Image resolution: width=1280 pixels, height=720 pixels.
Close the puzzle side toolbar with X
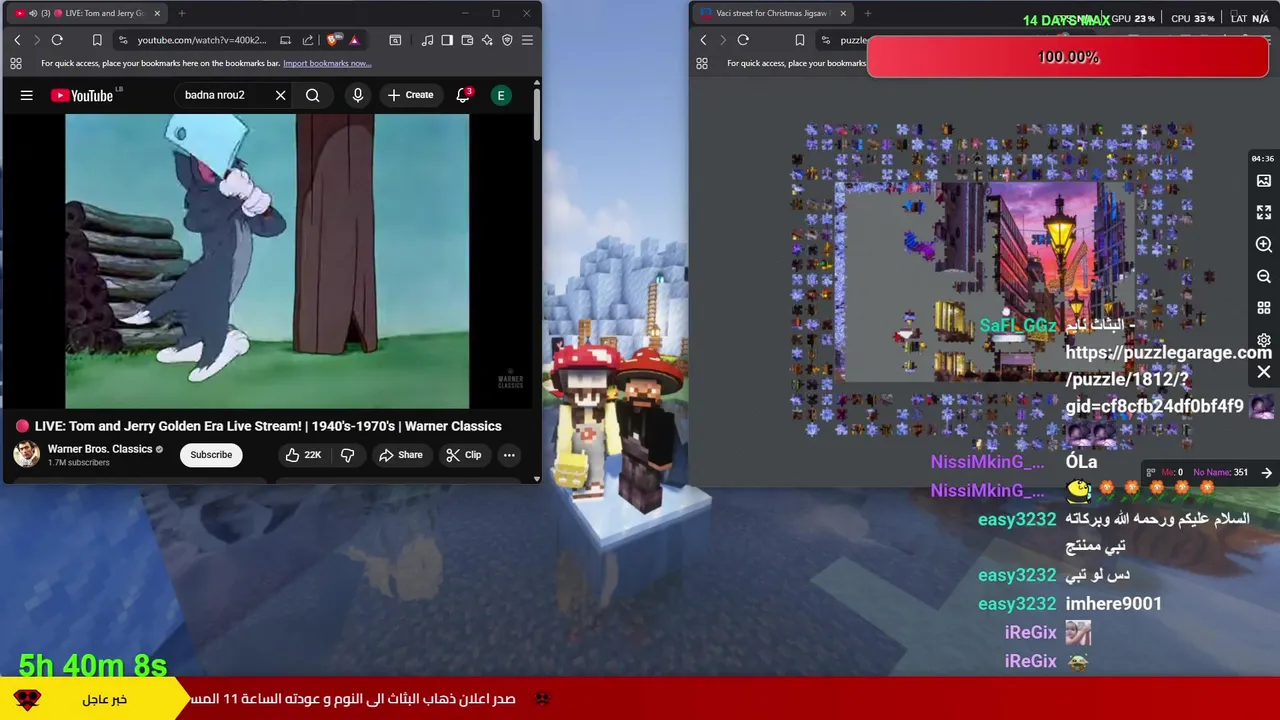coord(1264,372)
